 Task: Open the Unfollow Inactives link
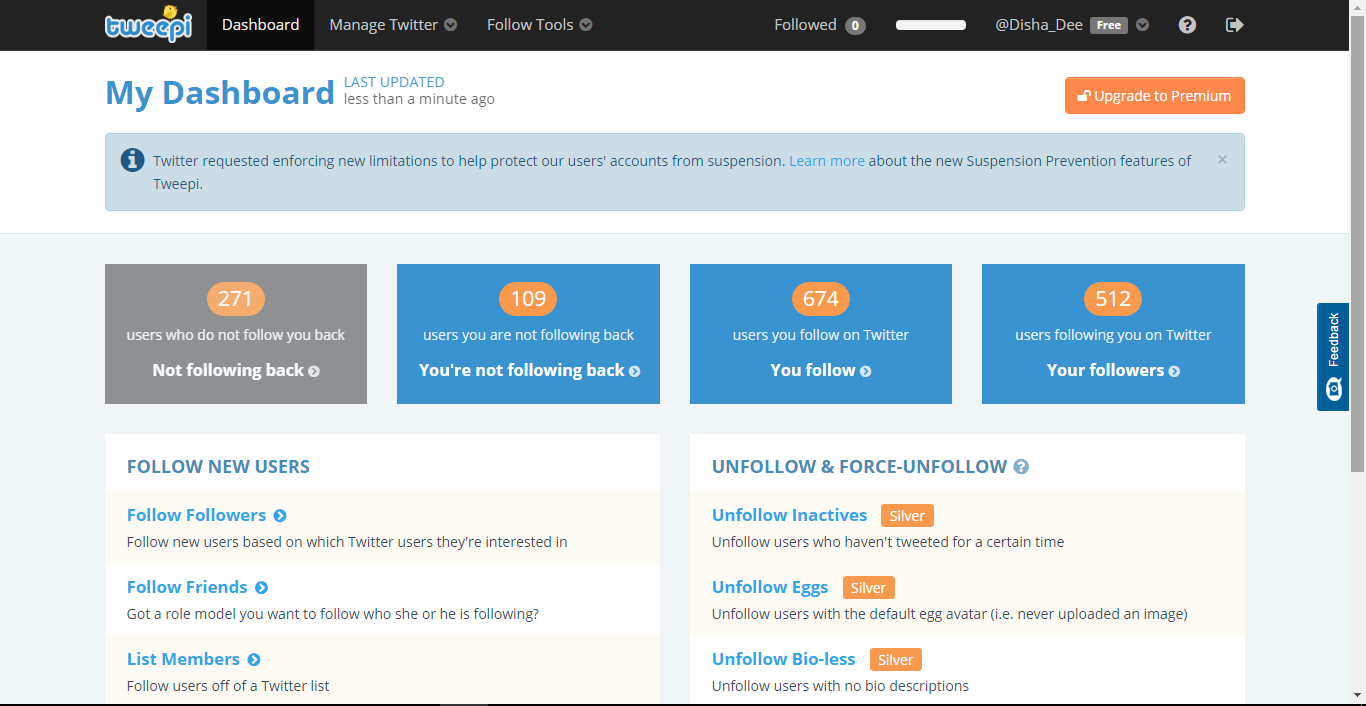tap(789, 515)
